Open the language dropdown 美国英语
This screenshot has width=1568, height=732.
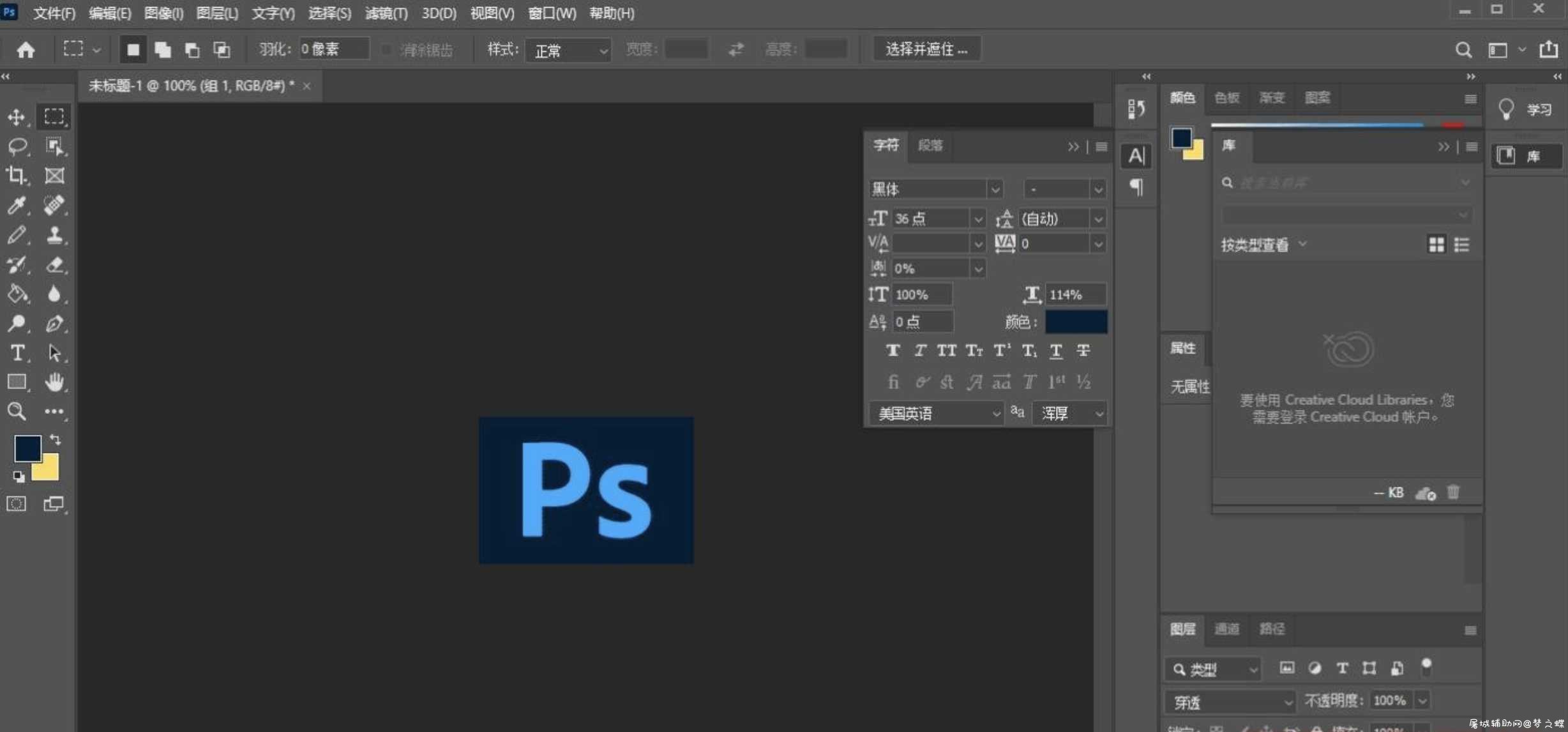[x=937, y=413]
